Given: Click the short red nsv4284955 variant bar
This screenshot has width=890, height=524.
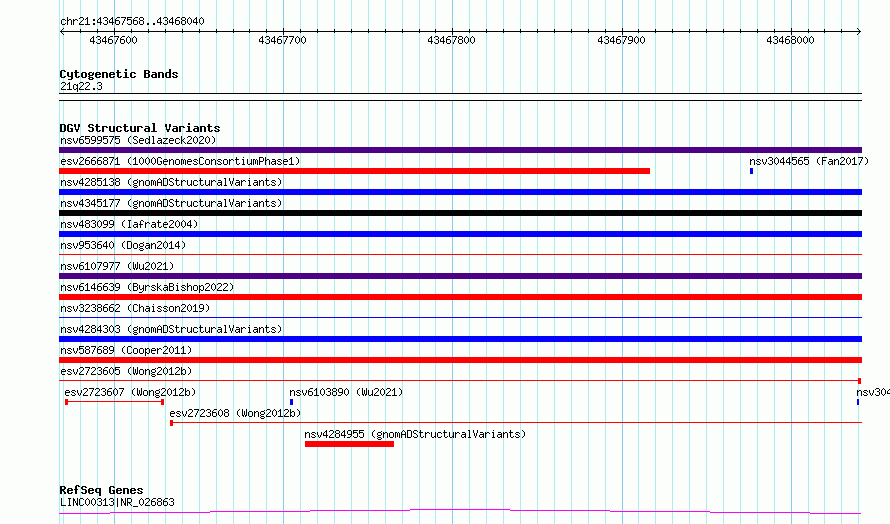Looking at the screenshot, I should [x=349, y=444].
